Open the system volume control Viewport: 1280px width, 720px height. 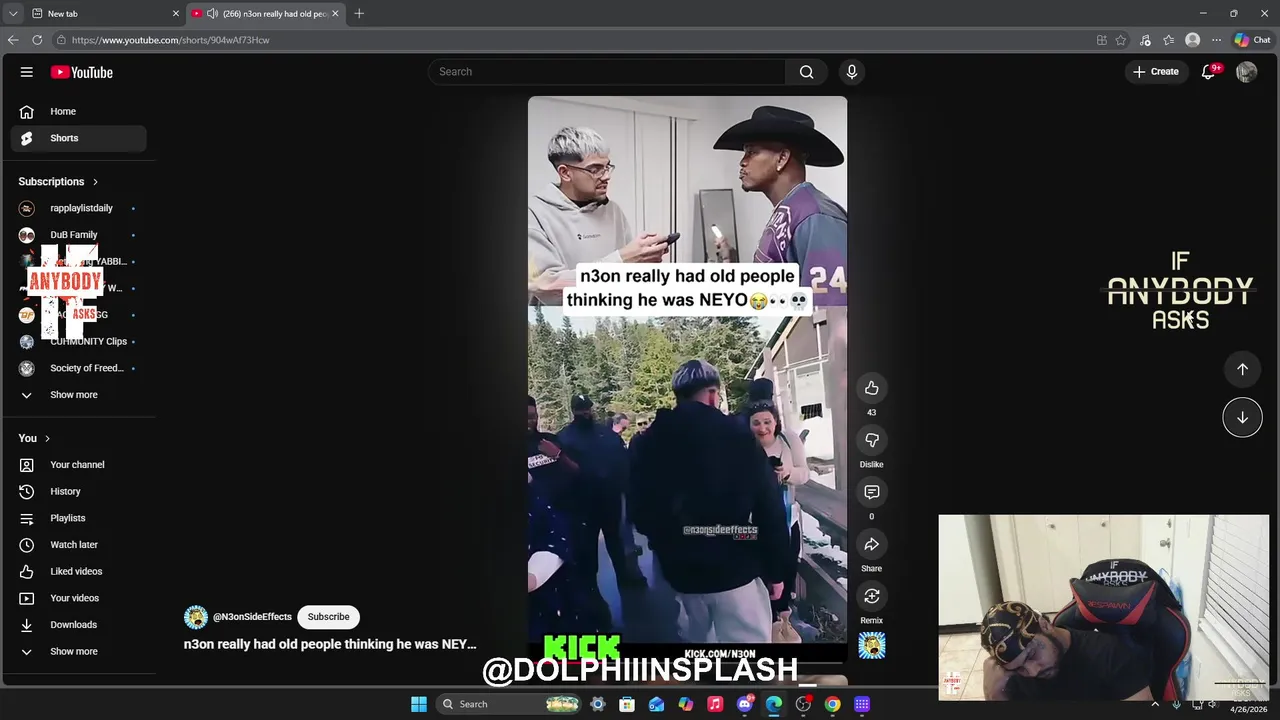[1215, 704]
